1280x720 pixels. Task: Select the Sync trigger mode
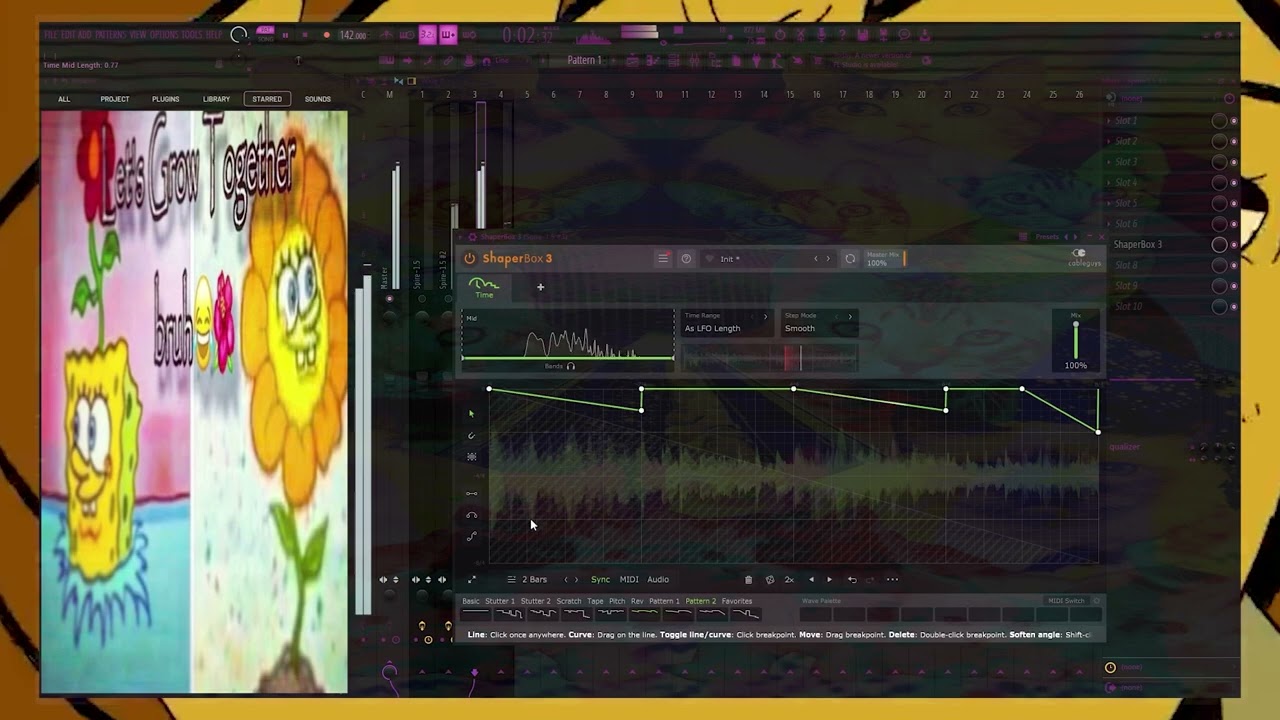600,579
